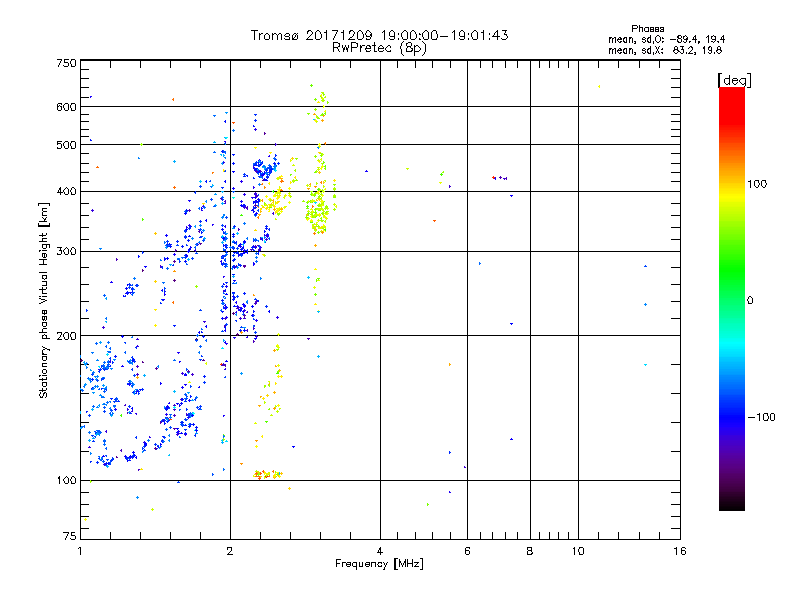
Task: Click the "Stationary phase Virtual Height [km]" axis title
Action: [44, 300]
